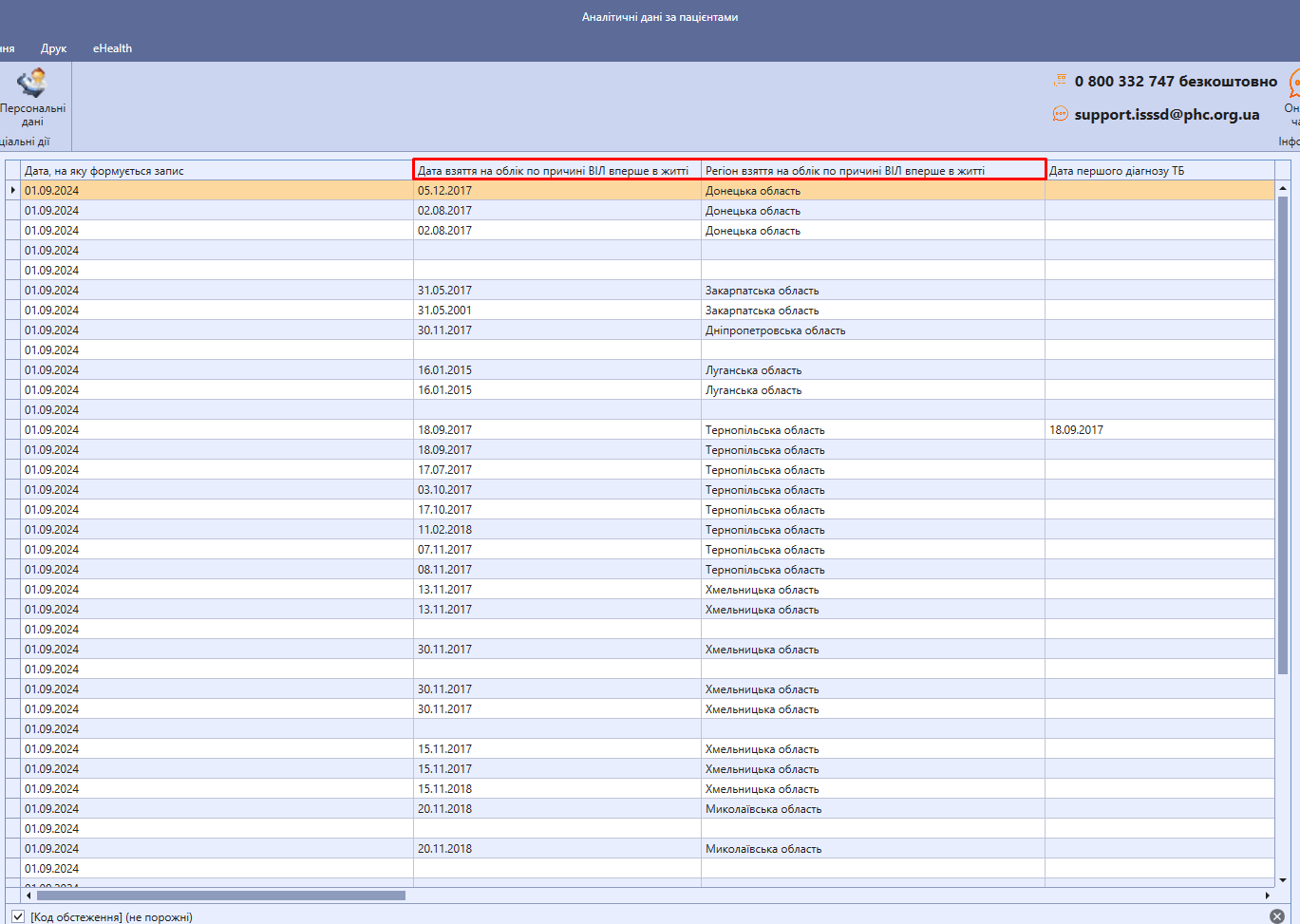1300x924 pixels.
Task: Select the cell with date 17.07.2017
Action: pos(557,470)
